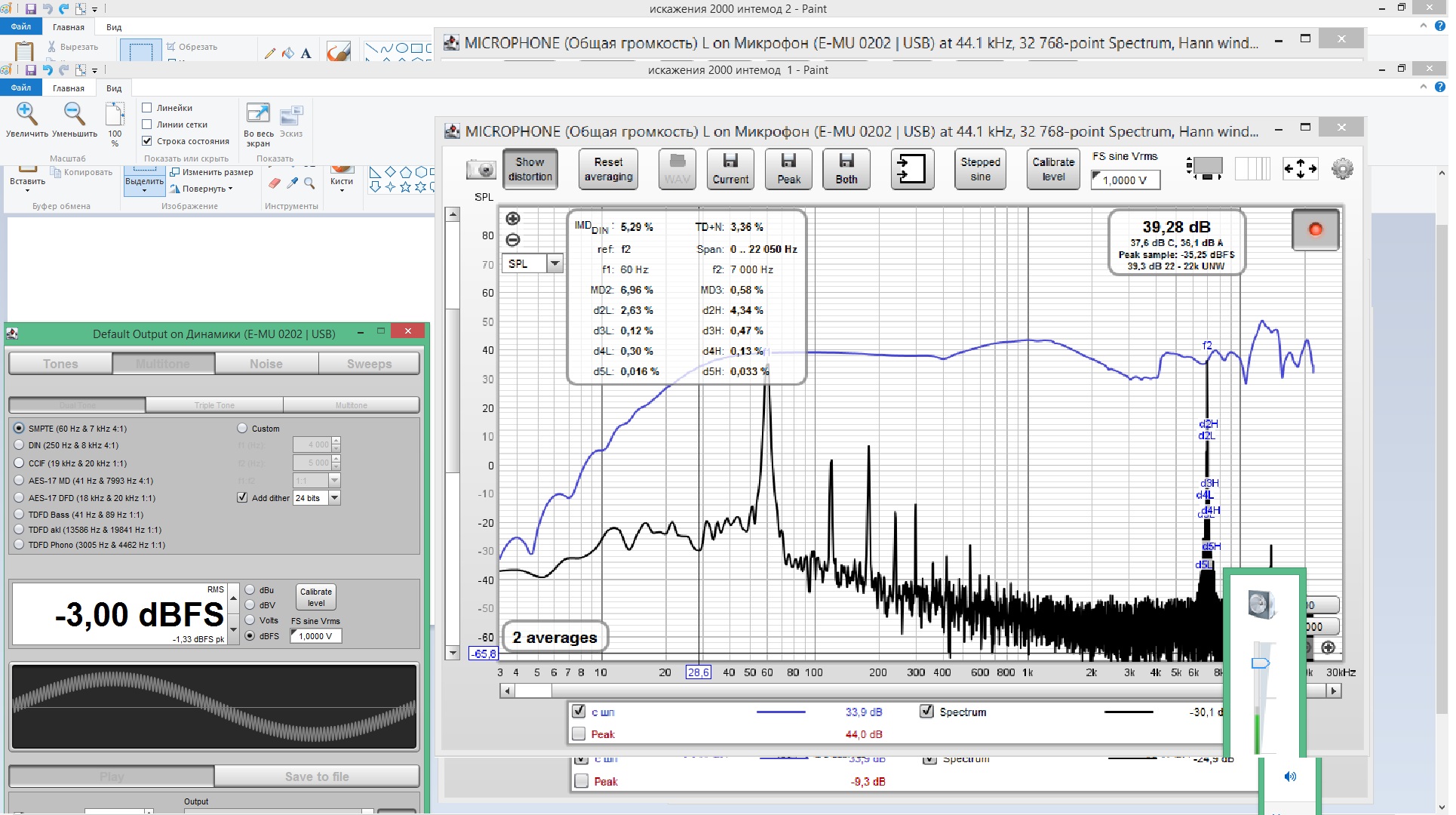Click the graph limits arrows icon
1456x815 pixels.
1300,168
